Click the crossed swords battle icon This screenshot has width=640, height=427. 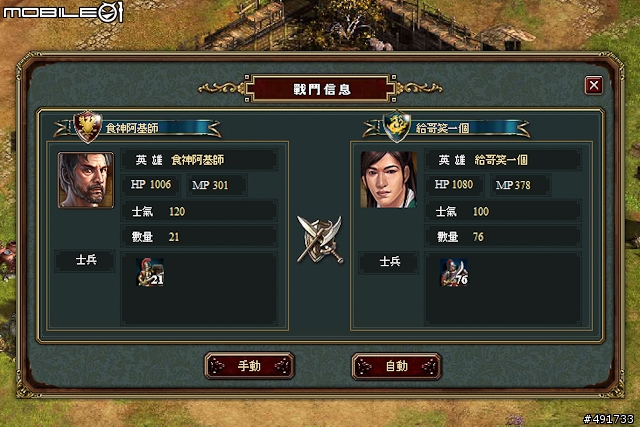pos(320,240)
